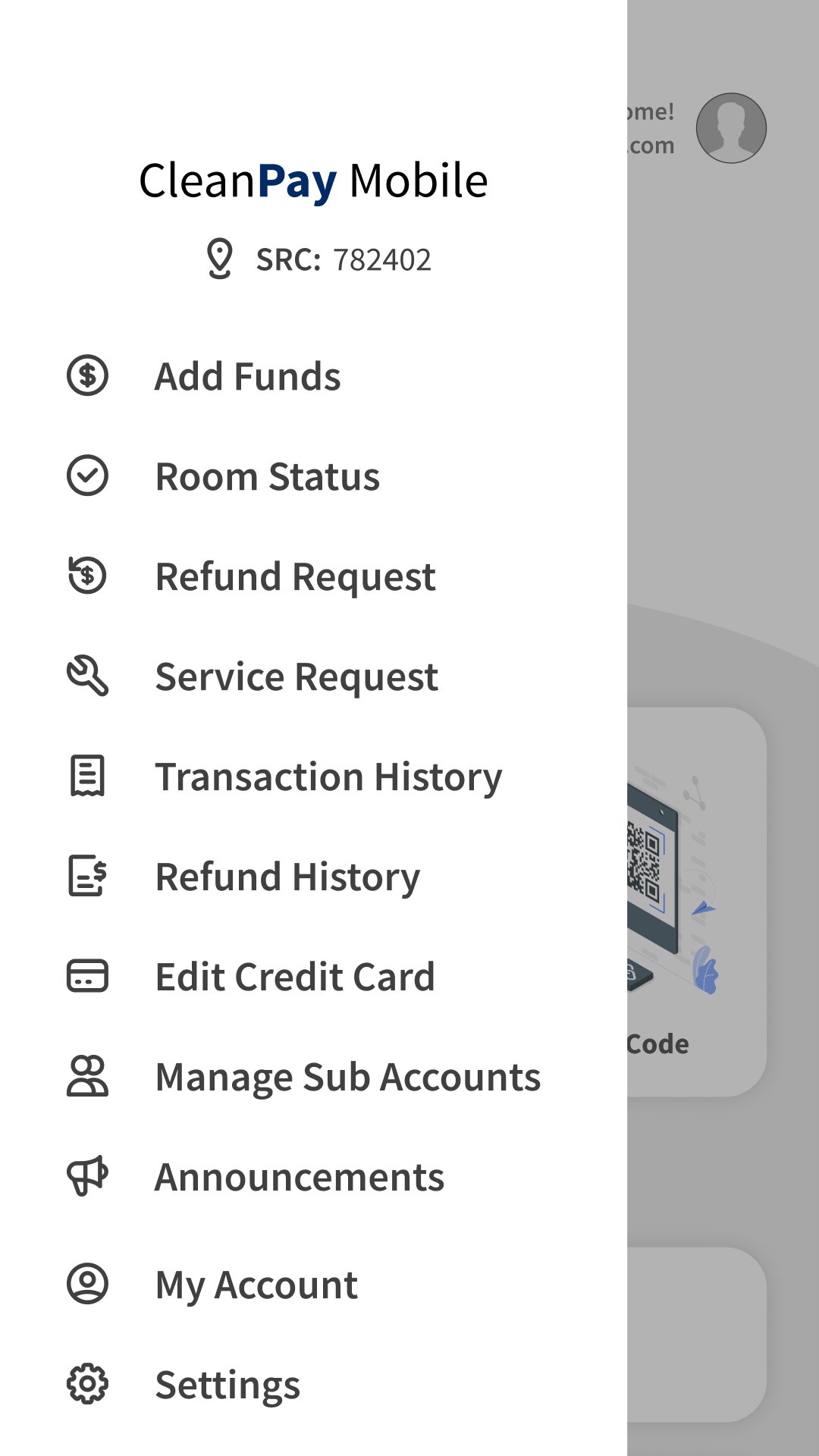Tap the receipt Transaction History icon
Image resolution: width=819 pixels, height=1456 pixels.
point(87,776)
